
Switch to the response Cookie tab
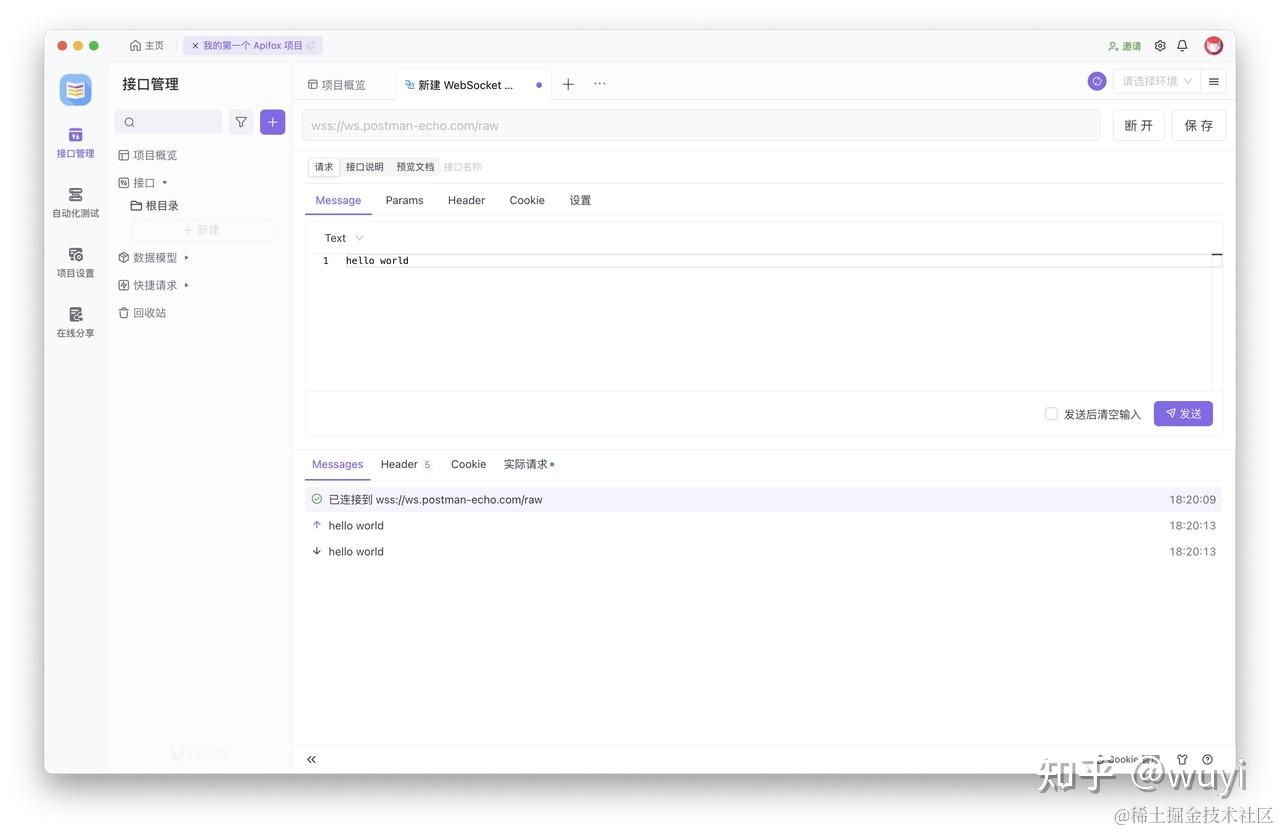click(468, 464)
